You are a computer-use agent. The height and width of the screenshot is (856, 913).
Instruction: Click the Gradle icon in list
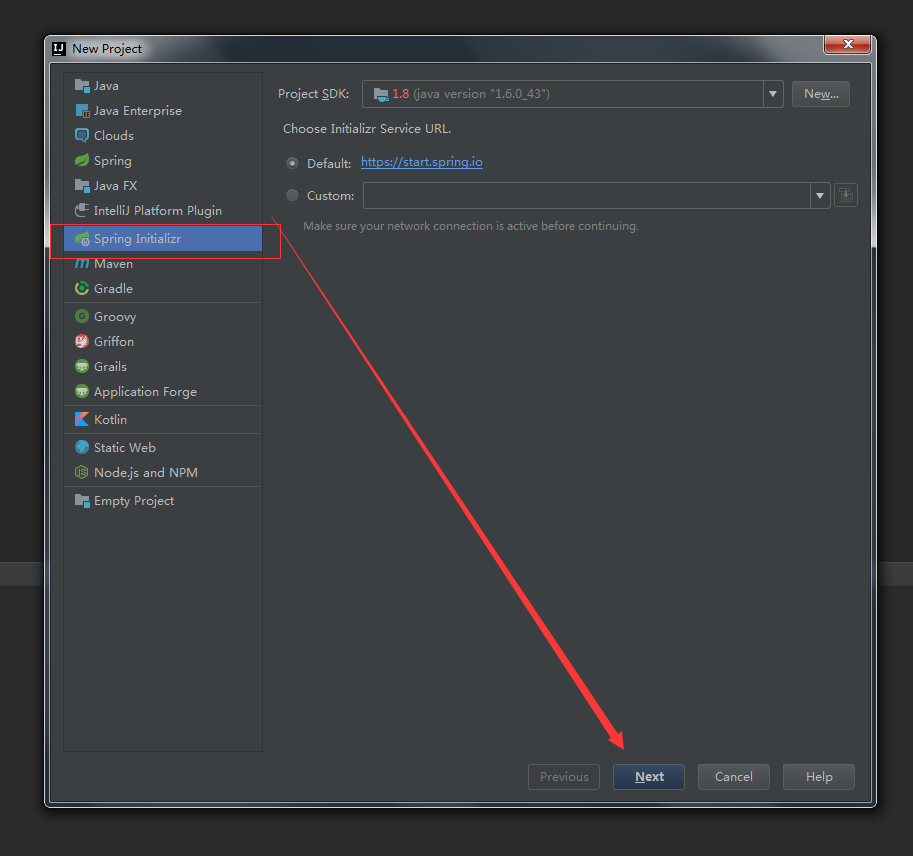[82, 289]
